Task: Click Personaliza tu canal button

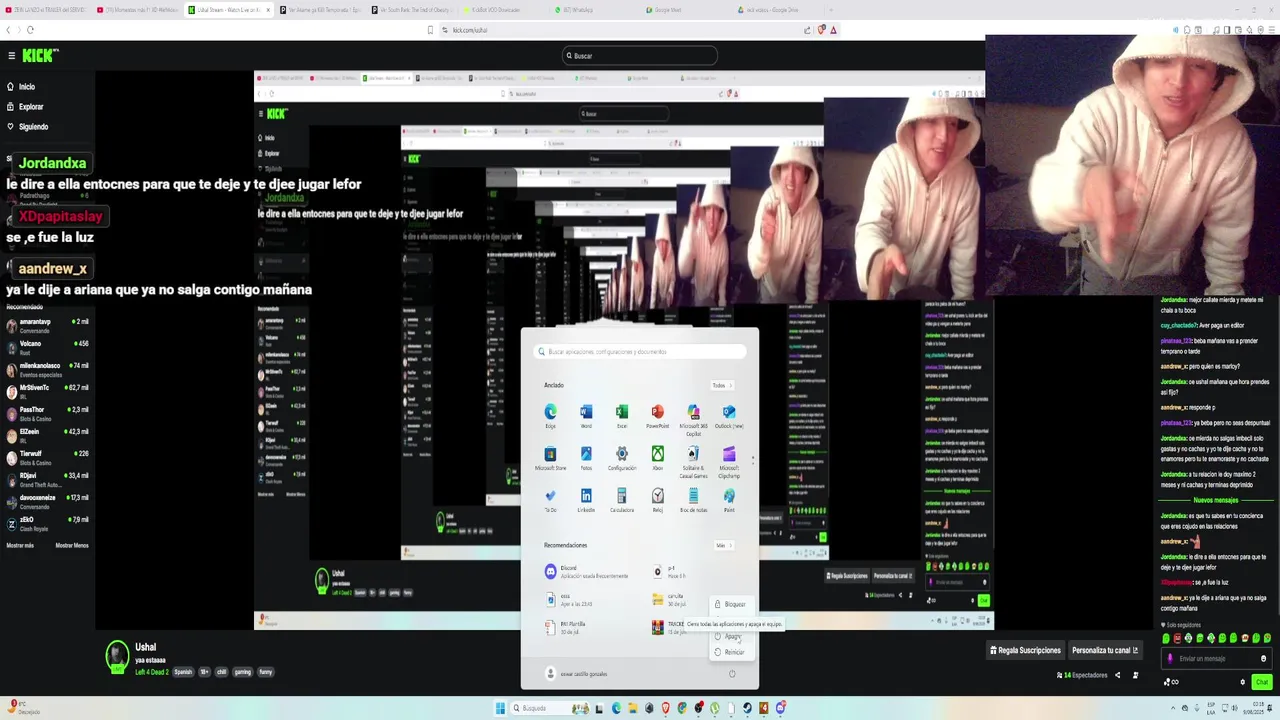Action: click(x=1105, y=650)
